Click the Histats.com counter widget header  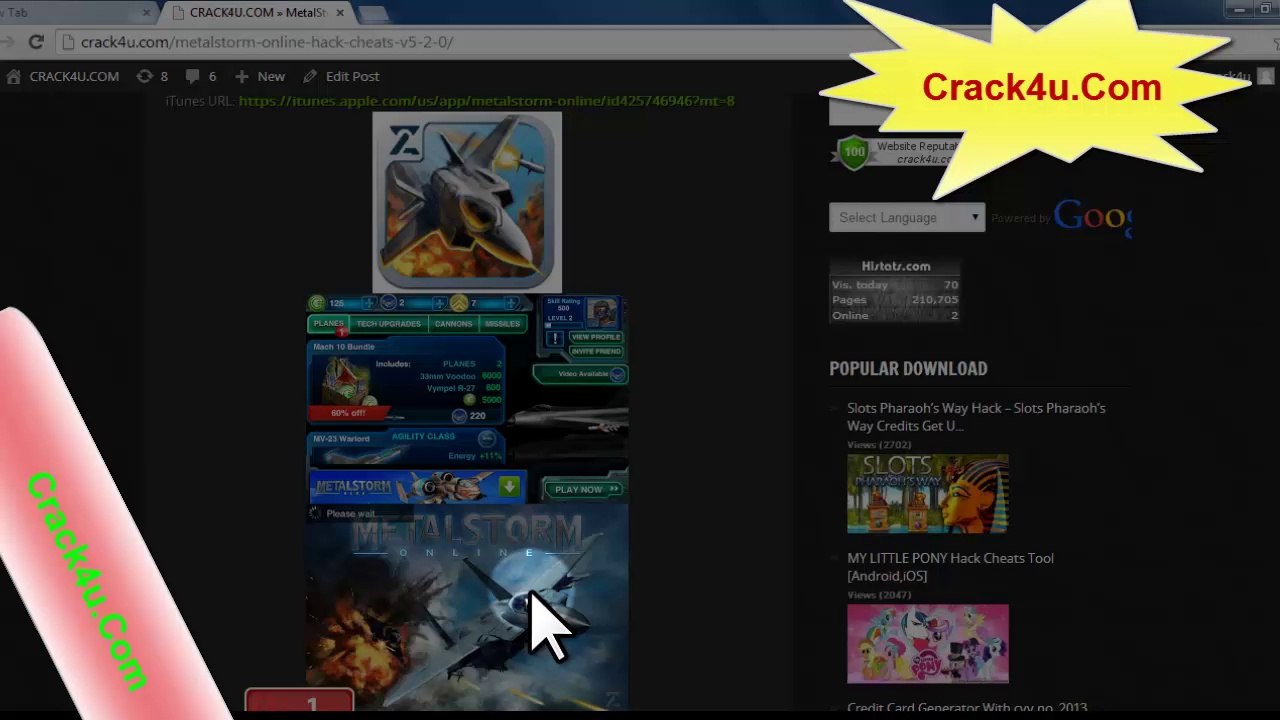[x=896, y=266]
